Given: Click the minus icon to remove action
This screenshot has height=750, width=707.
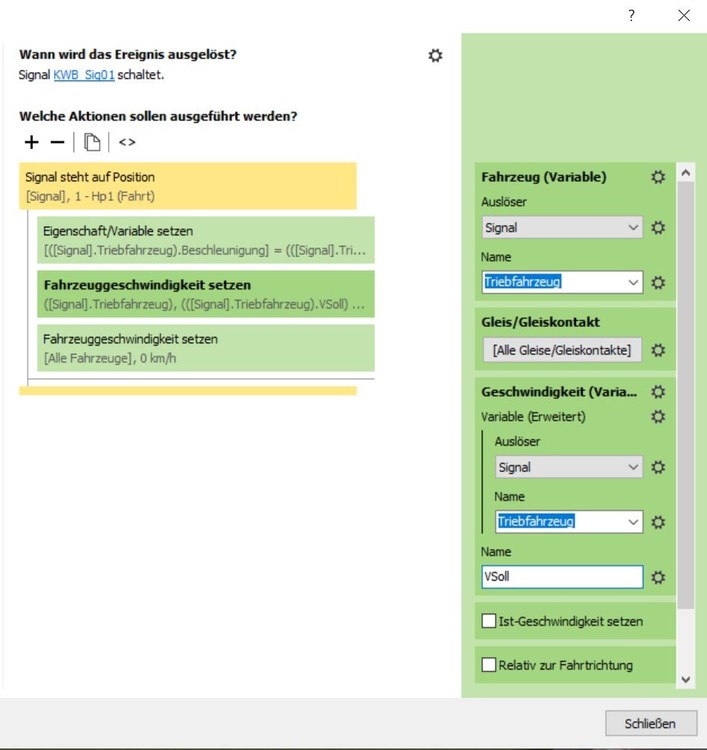Looking at the screenshot, I should tap(57, 142).
